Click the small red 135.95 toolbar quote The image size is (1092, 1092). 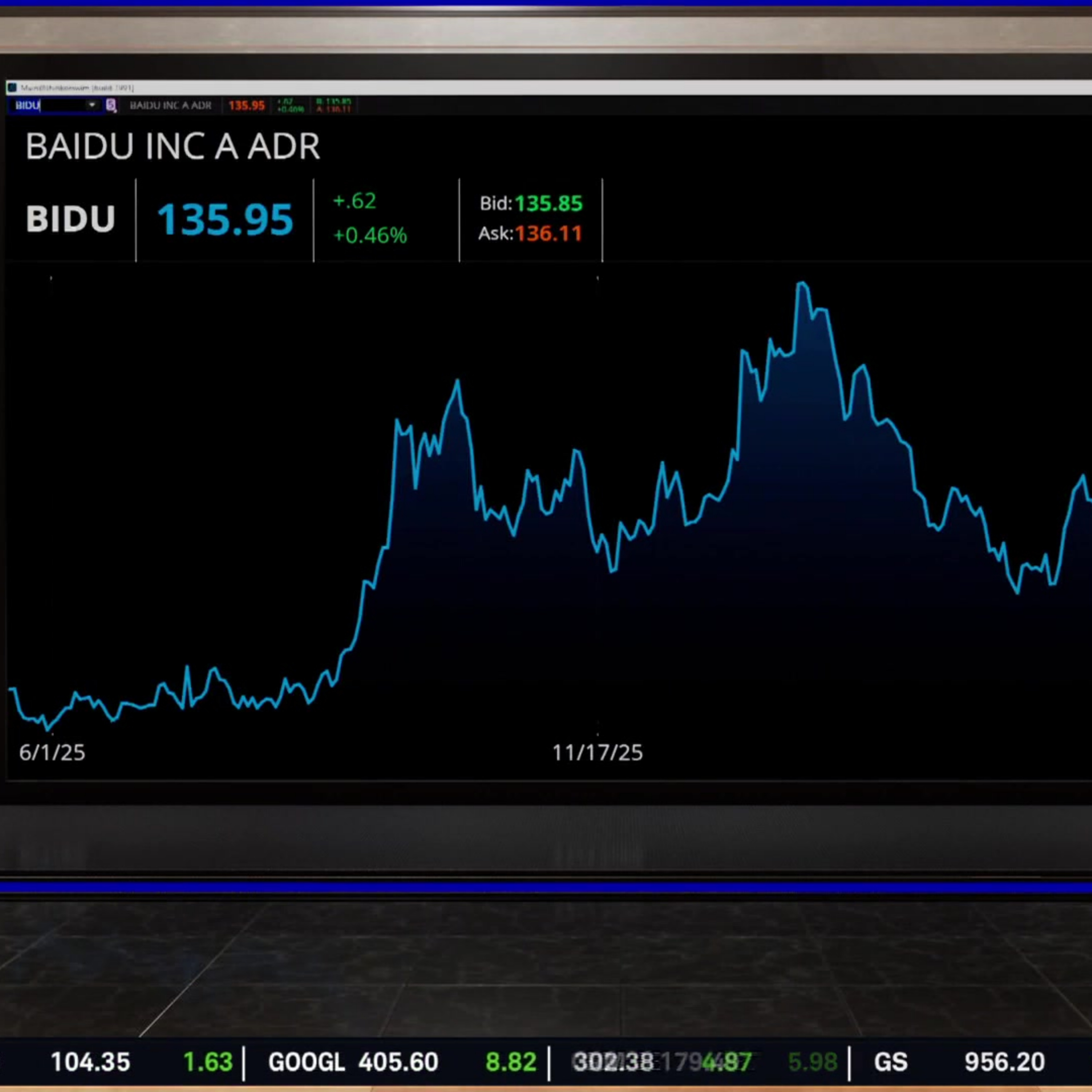[246, 106]
